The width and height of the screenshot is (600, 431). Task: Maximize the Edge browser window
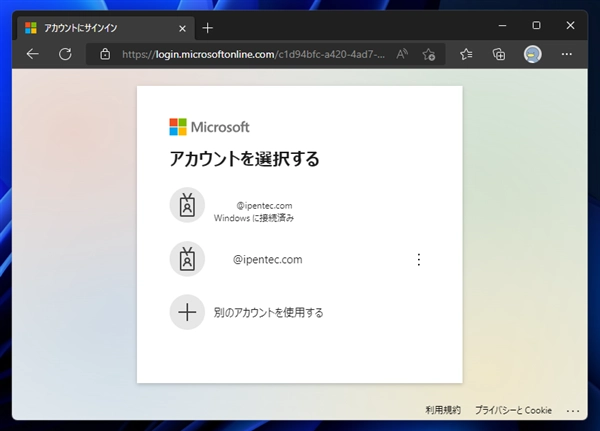(536, 25)
